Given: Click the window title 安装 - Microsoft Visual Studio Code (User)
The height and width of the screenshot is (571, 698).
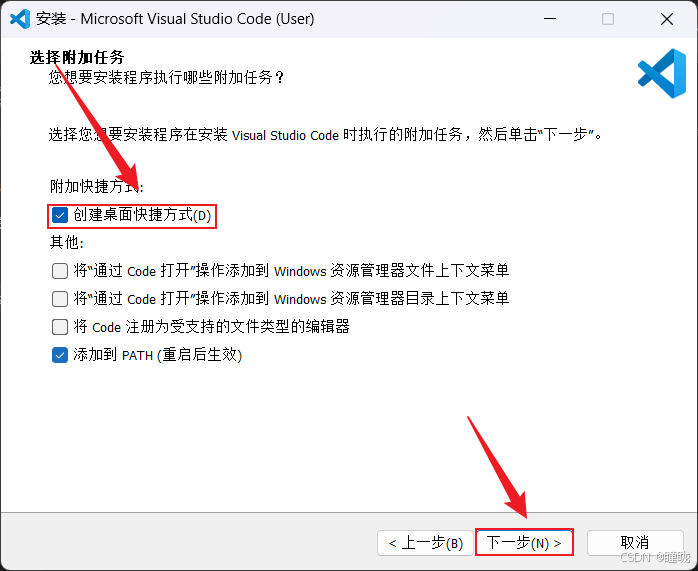Looking at the screenshot, I should click(x=175, y=19).
